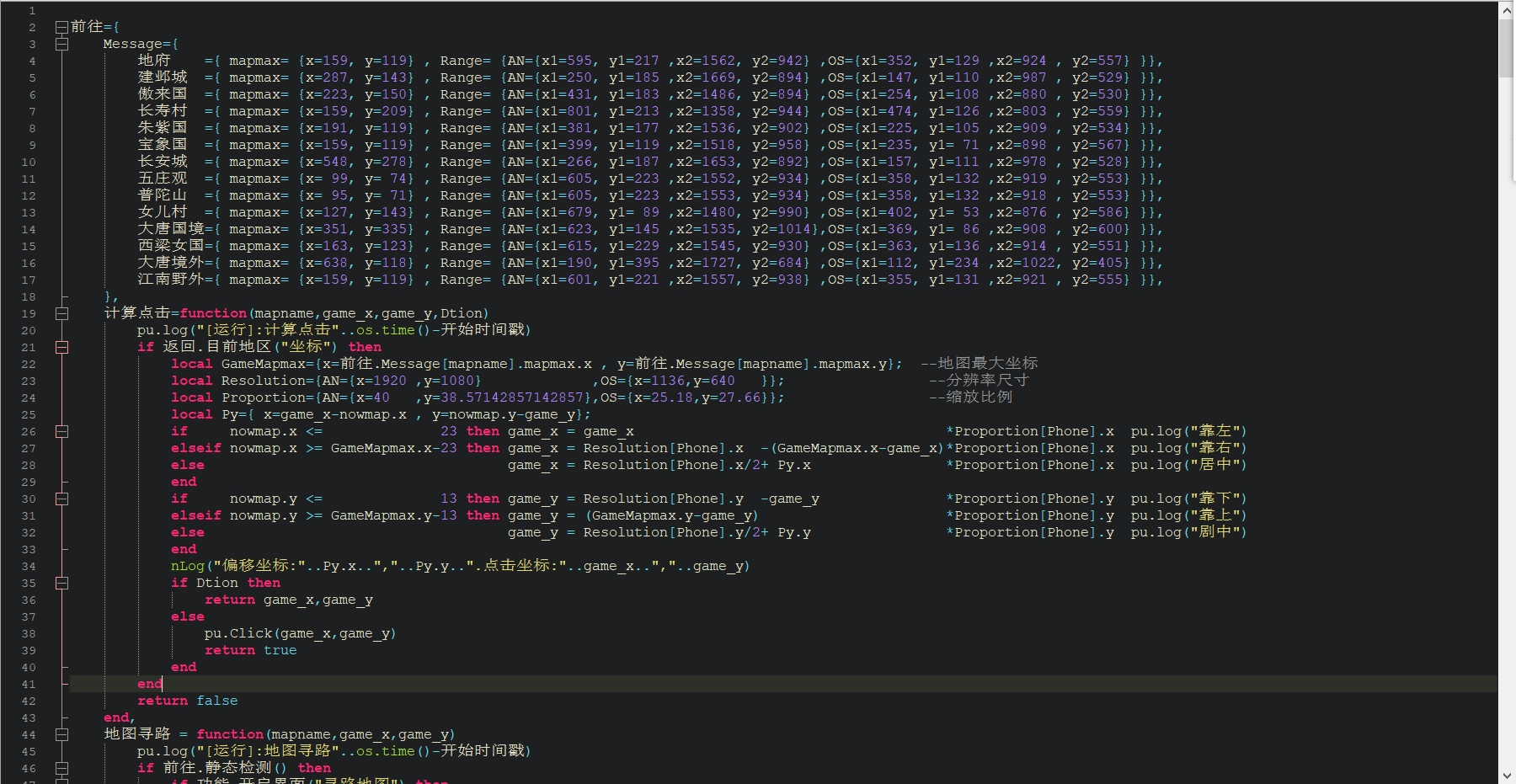Viewport: 1516px width, 784px height.
Task: Click the vertical scrollbar thumb
Action: coord(1507,46)
